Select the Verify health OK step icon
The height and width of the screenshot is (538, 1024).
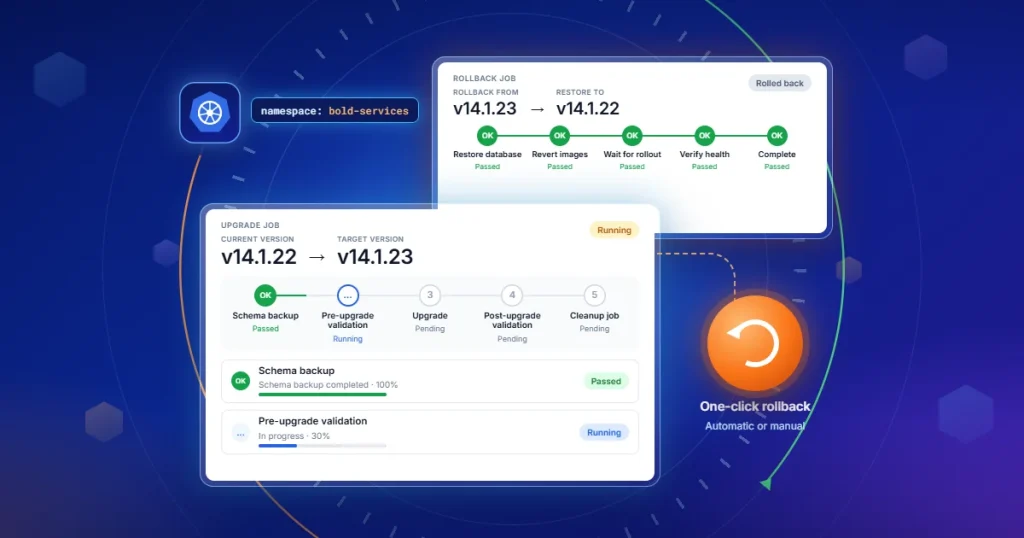coord(704,135)
